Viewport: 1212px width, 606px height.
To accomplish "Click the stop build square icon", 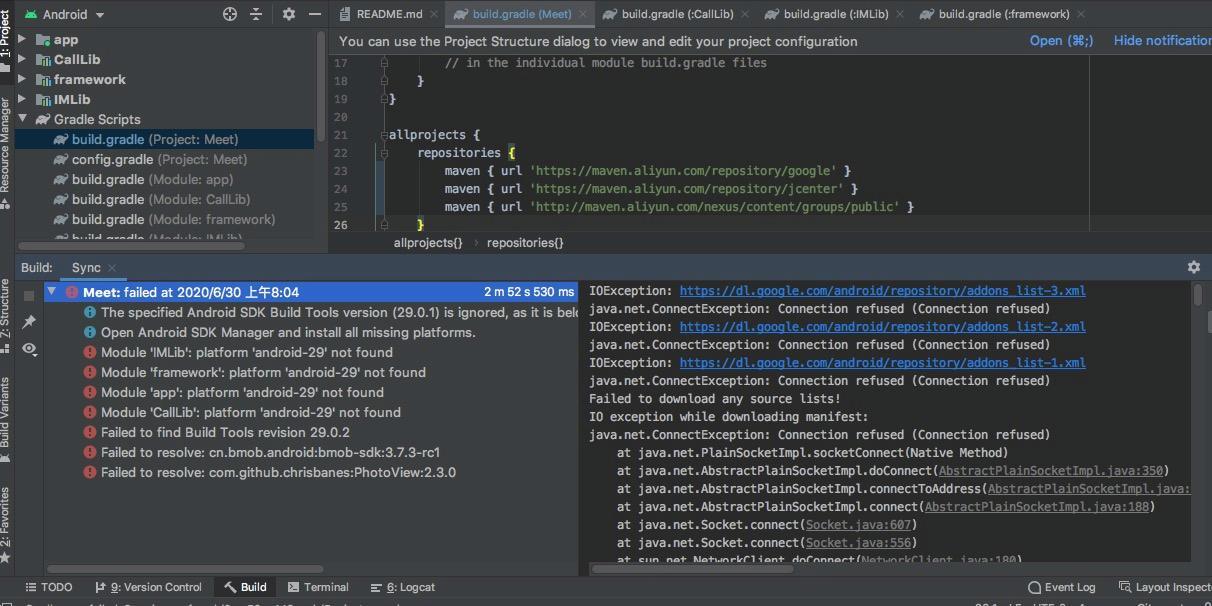I will [x=29, y=296].
